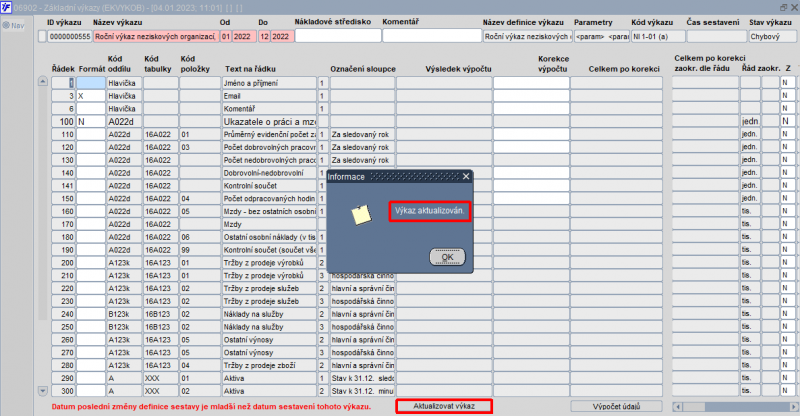Close the Informace dialog with X
The width and height of the screenshot is (800, 416).
click(x=466, y=176)
